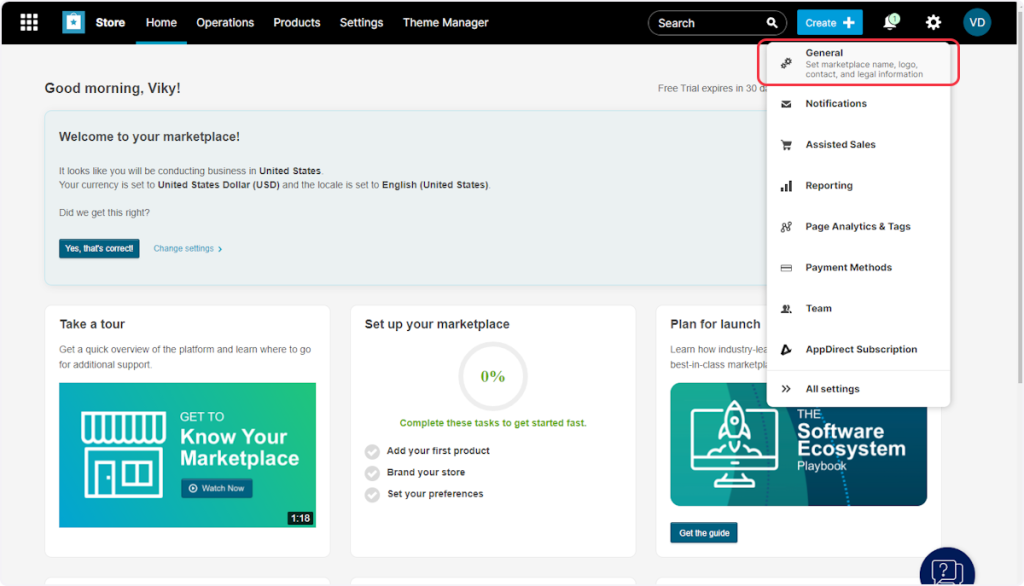Viewport: 1024px width, 586px height.
Task: Open the app grid launcher icon
Action: [x=29, y=22]
